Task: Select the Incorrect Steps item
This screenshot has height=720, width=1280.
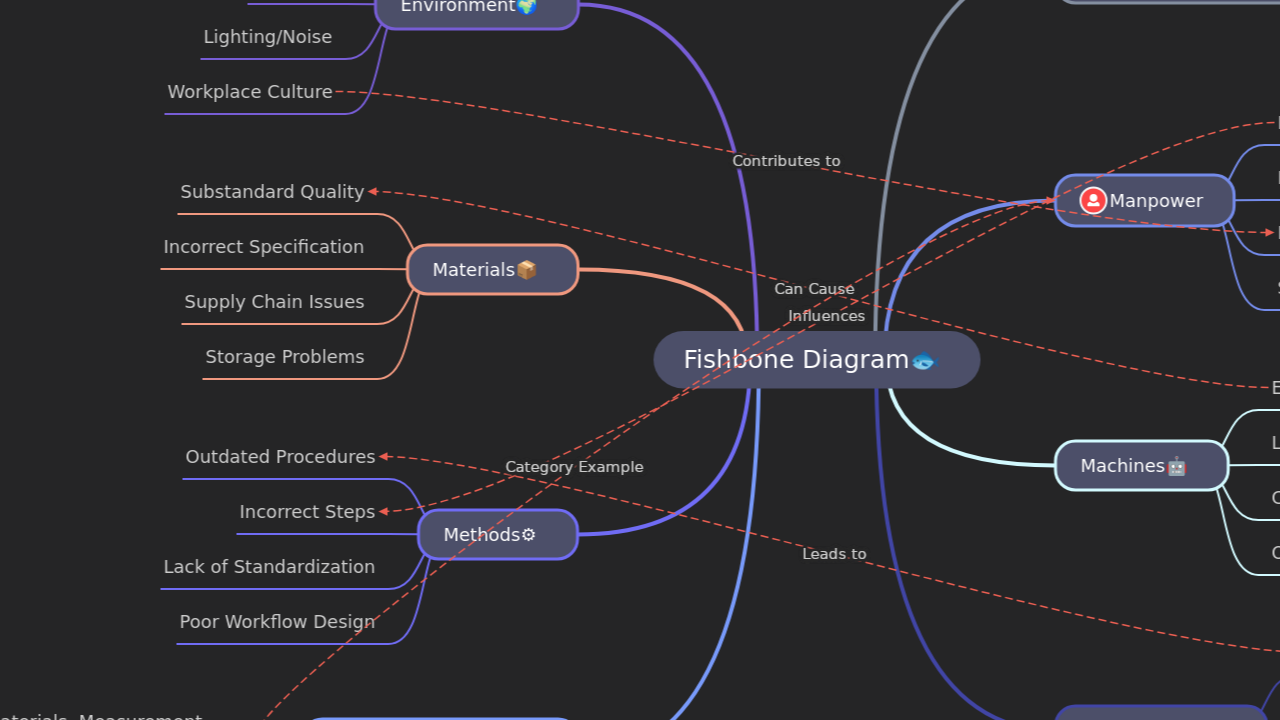Action: click(307, 512)
